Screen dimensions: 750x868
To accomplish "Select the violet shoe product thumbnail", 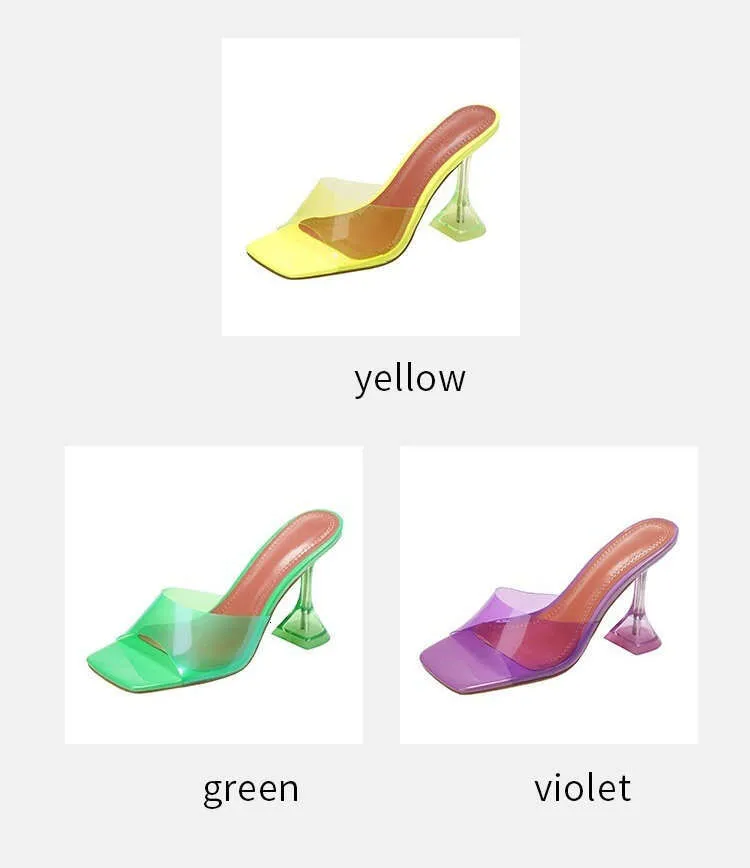I will [x=549, y=595].
